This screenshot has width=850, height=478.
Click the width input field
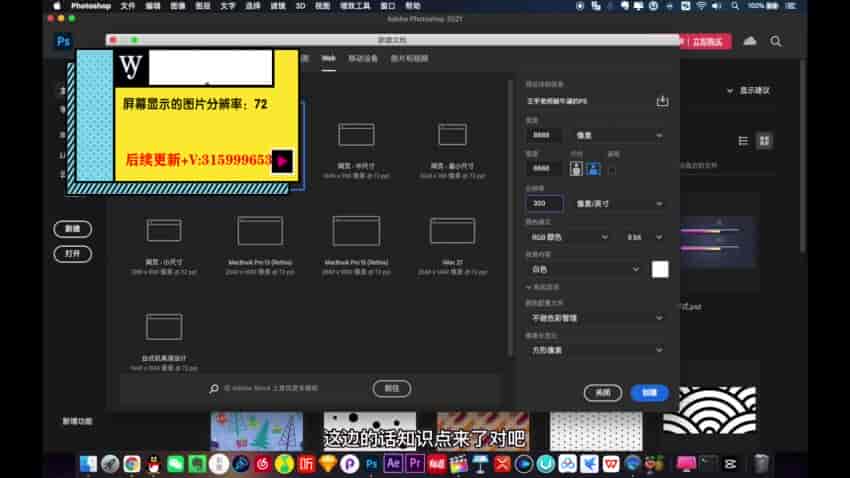click(x=544, y=135)
